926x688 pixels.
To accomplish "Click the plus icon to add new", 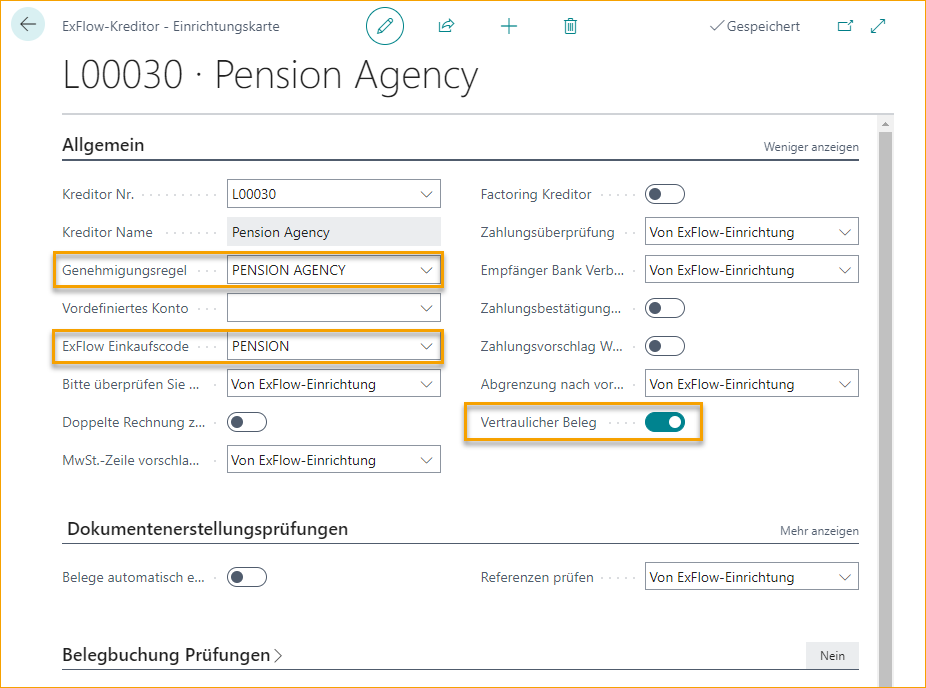I will (x=509, y=26).
